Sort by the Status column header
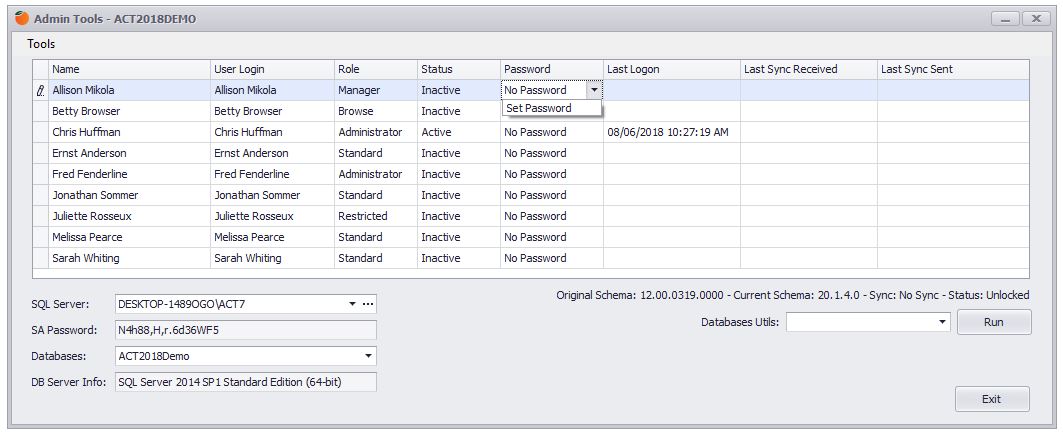This screenshot has width=1063, height=436. [x=459, y=69]
